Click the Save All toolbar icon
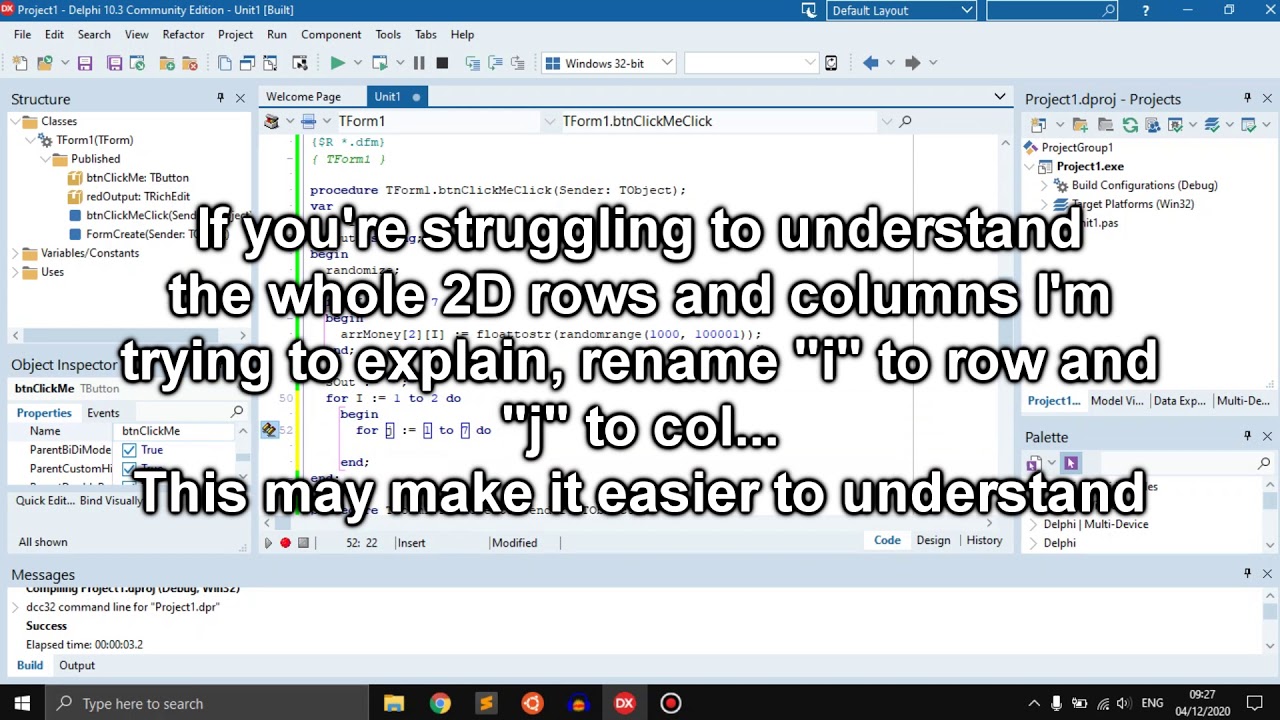1280x720 pixels. (114, 63)
